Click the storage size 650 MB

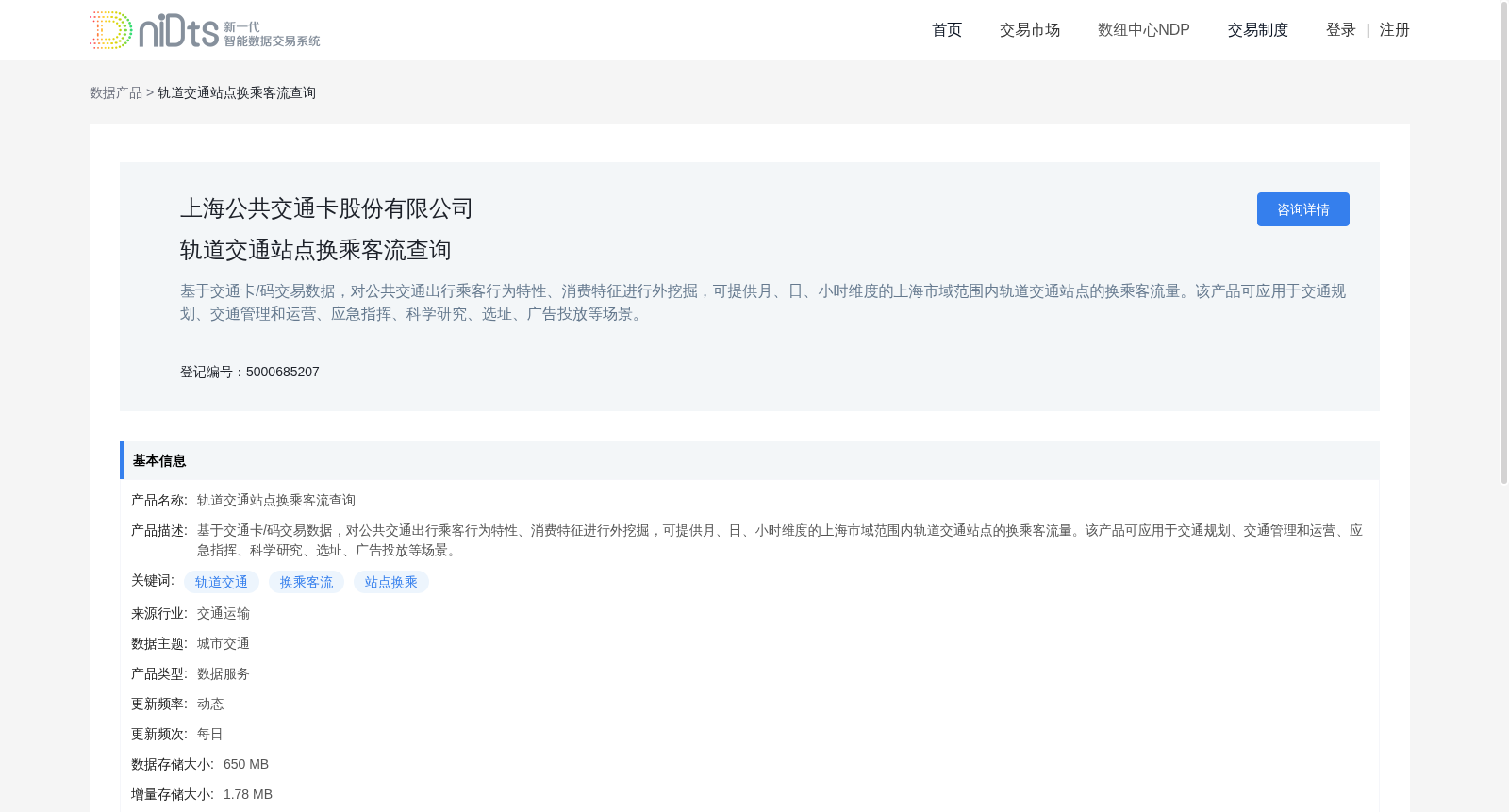tap(246, 764)
